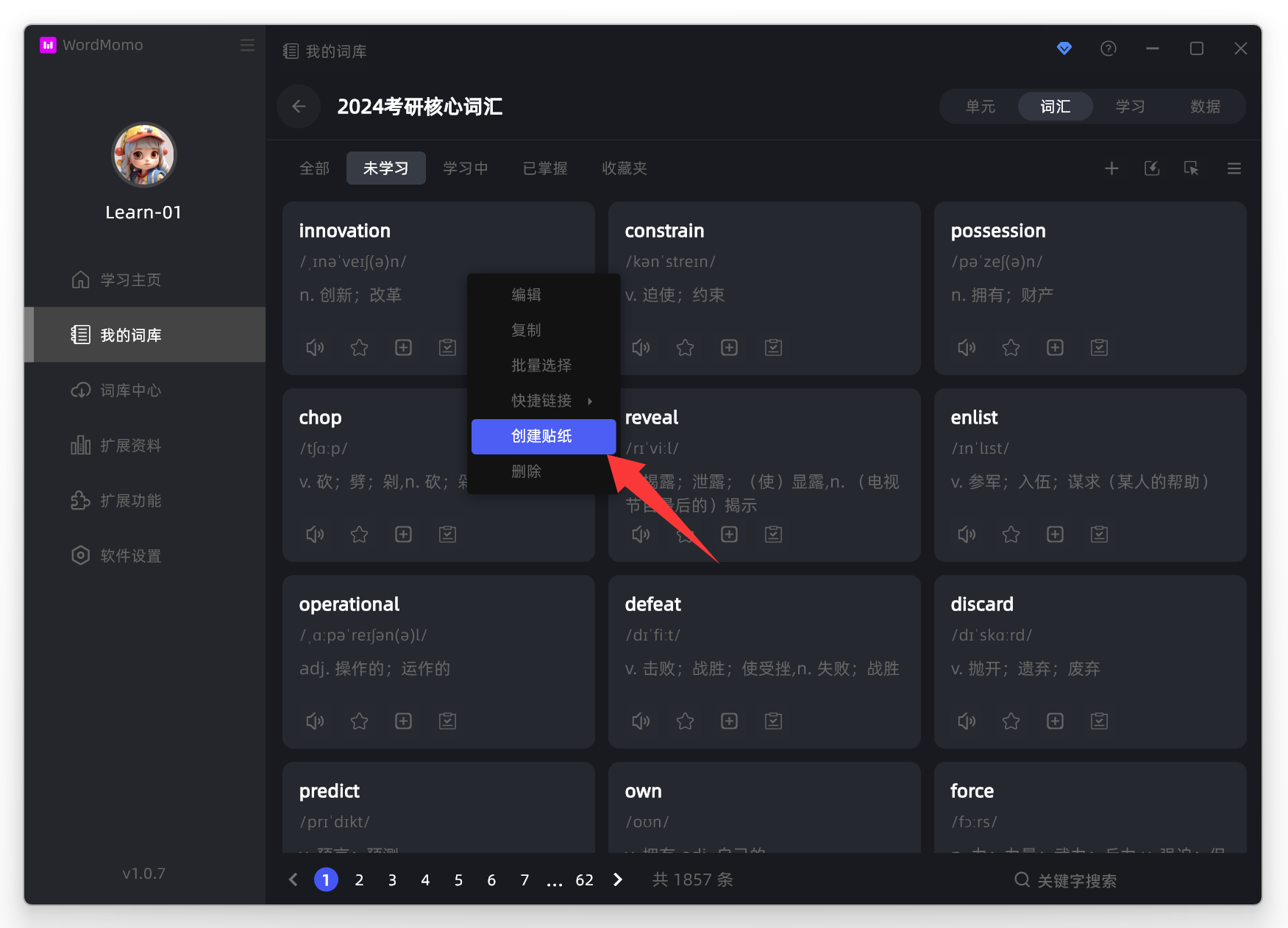
Task: Toggle favorite star on discard card
Action: (x=1011, y=721)
